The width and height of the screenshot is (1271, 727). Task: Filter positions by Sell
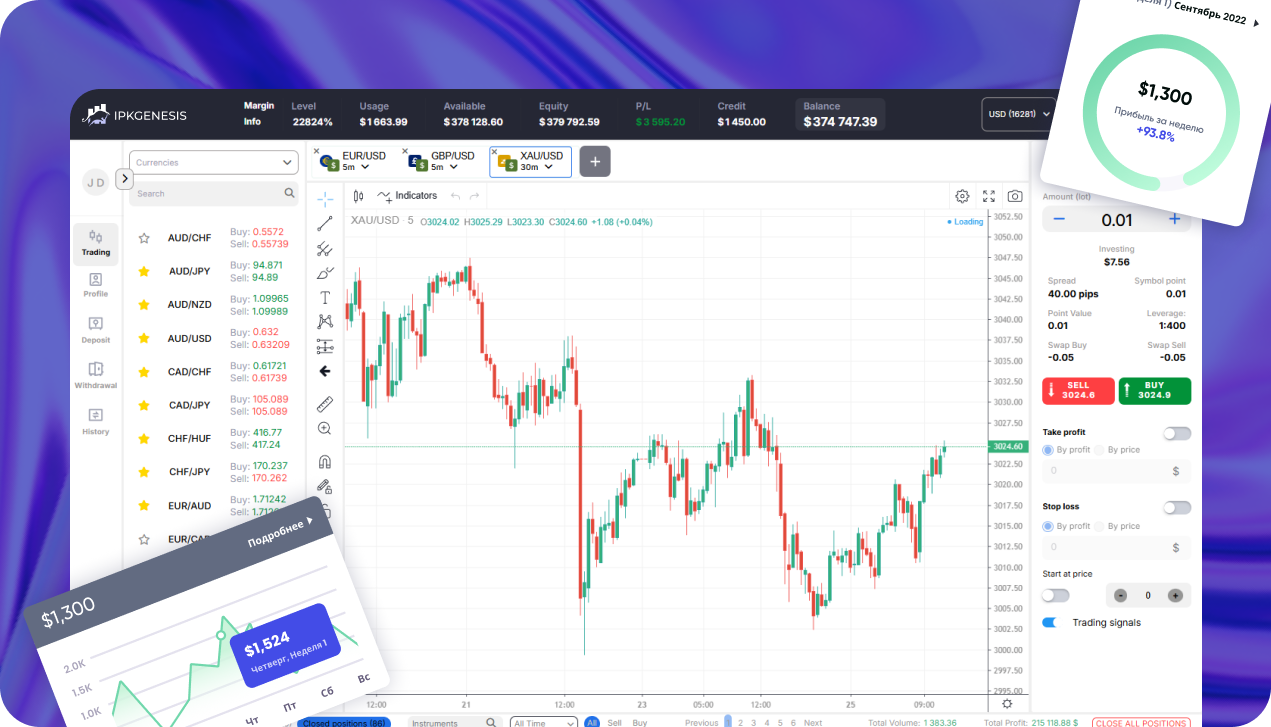[614, 722]
